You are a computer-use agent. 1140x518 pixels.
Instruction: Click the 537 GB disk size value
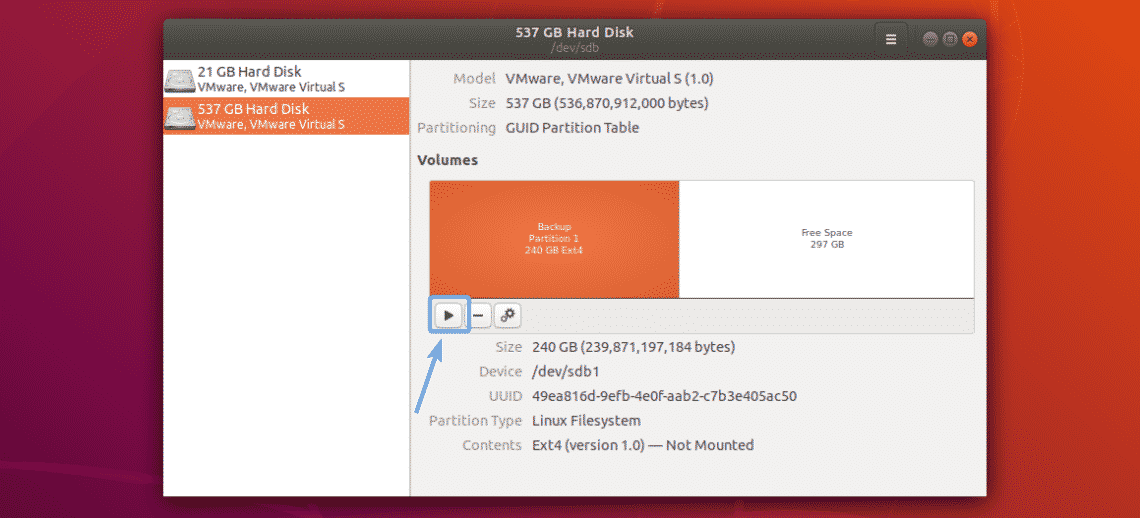(x=607, y=103)
